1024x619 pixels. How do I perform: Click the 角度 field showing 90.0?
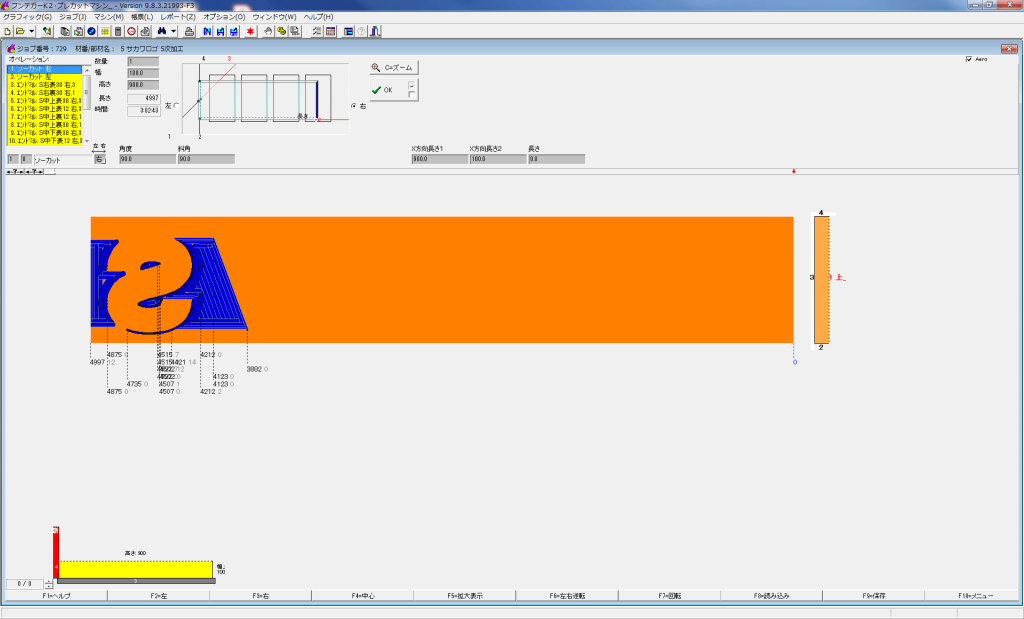tap(148, 159)
